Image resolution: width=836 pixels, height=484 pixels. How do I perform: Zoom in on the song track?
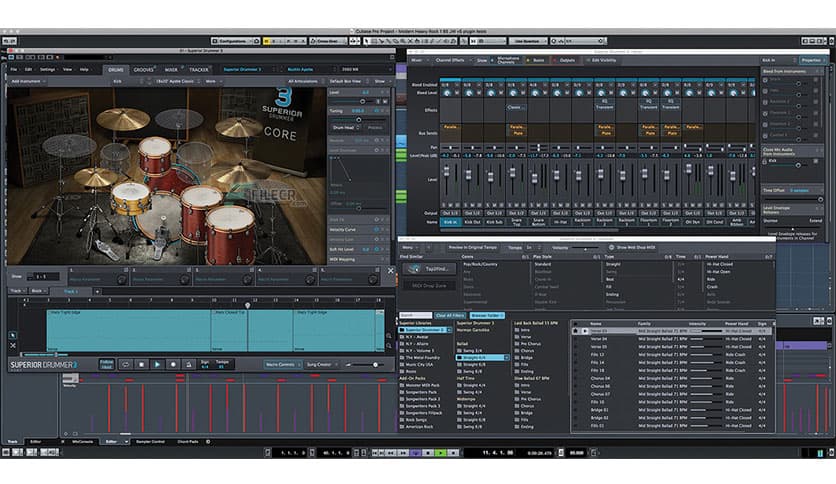coord(389,336)
